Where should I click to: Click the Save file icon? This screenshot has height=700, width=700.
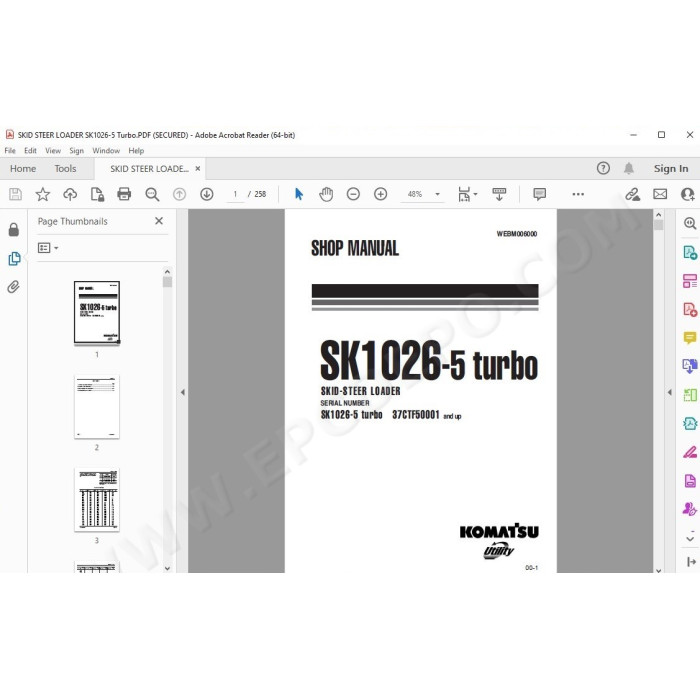[15, 194]
